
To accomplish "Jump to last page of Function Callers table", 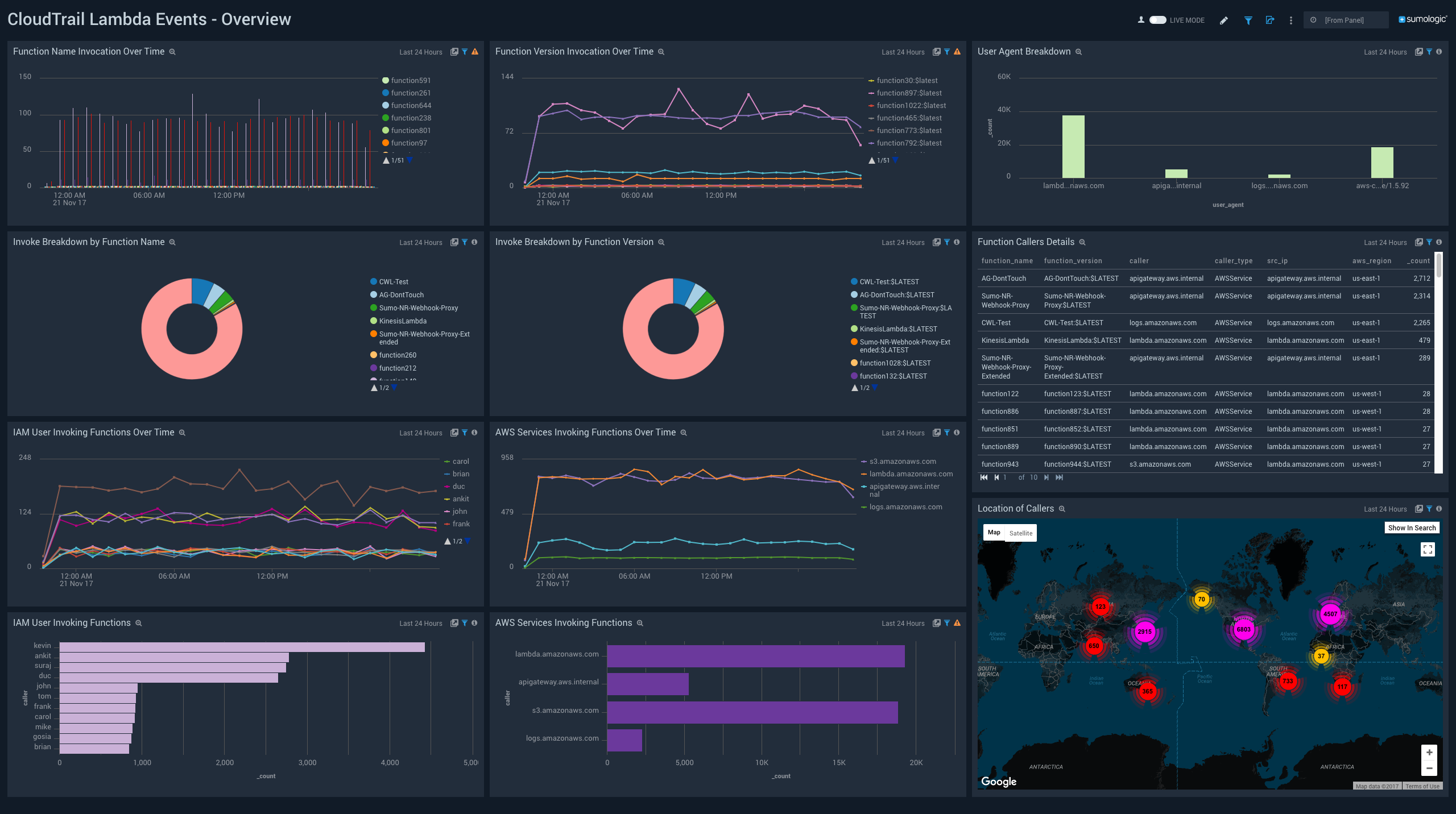I will point(1059,477).
